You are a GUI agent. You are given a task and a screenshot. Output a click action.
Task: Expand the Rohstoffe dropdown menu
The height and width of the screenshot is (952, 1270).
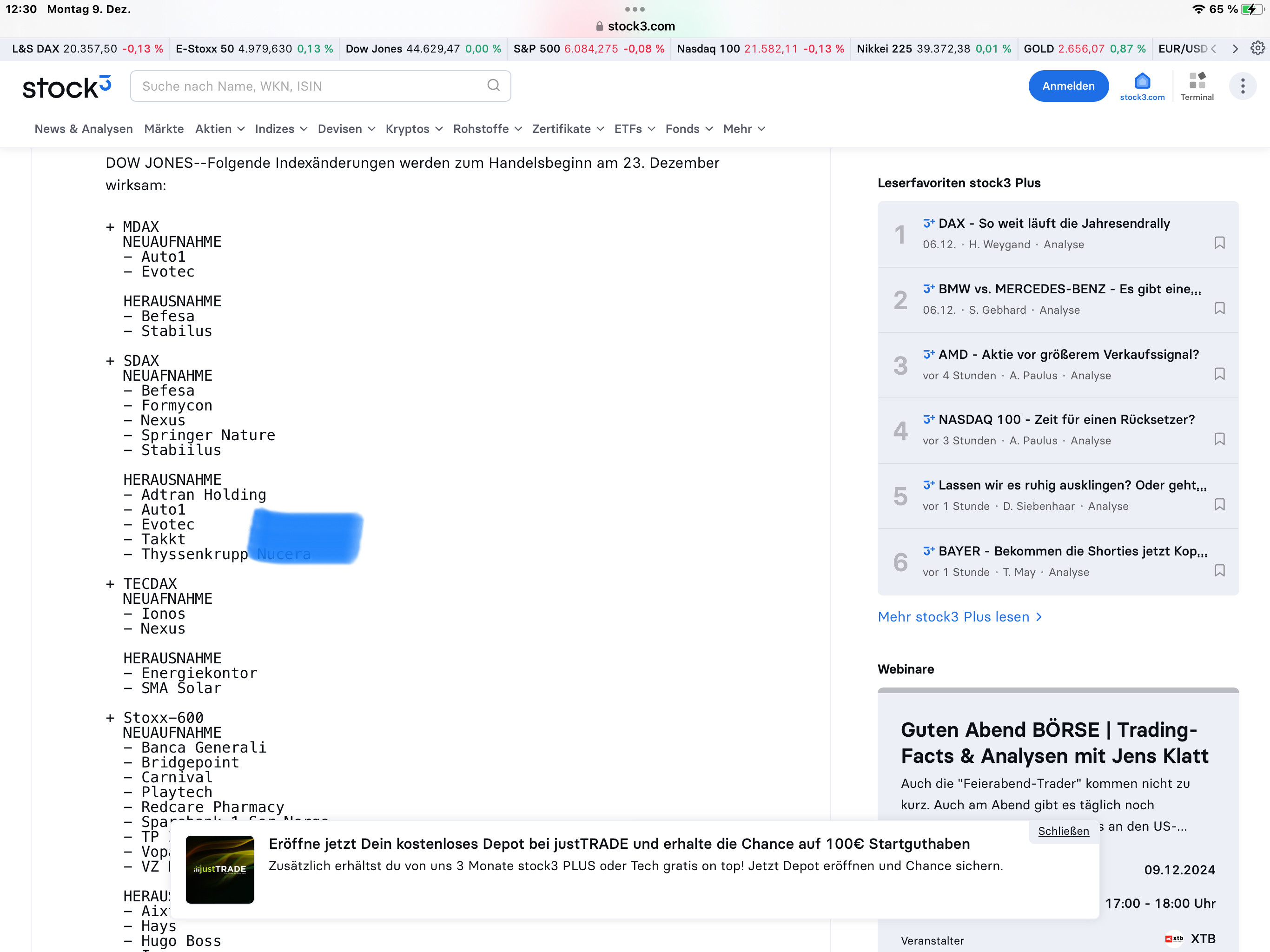[x=488, y=129]
